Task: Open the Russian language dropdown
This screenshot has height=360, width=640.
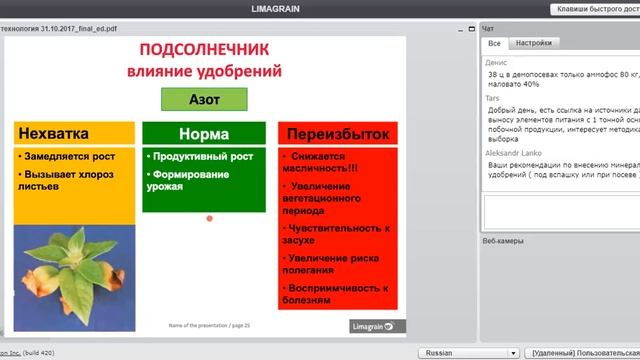Action: pyautogui.click(x=469, y=353)
